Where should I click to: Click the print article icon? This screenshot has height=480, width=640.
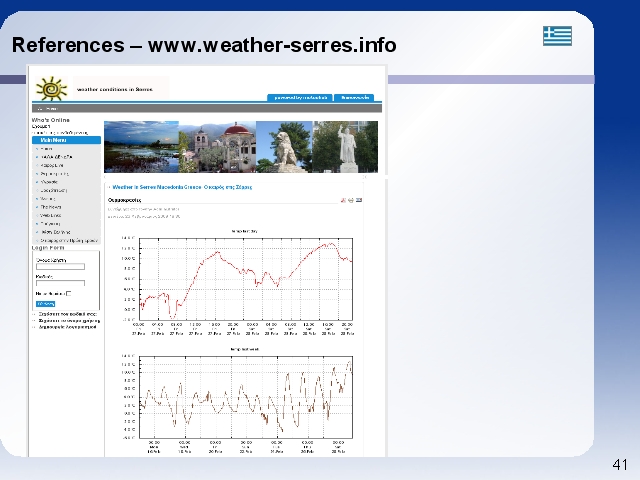pyautogui.click(x=351, y=200)
